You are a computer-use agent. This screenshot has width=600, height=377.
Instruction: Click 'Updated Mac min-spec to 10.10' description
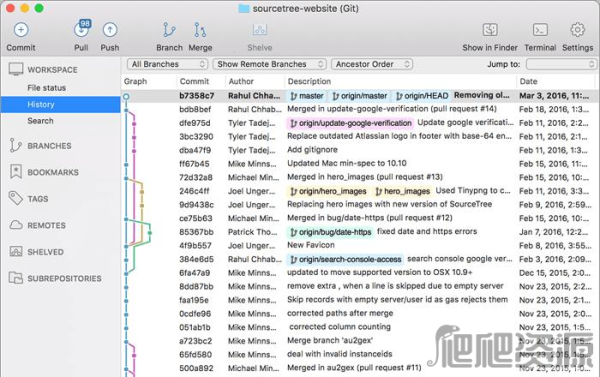tap(347, 163)
